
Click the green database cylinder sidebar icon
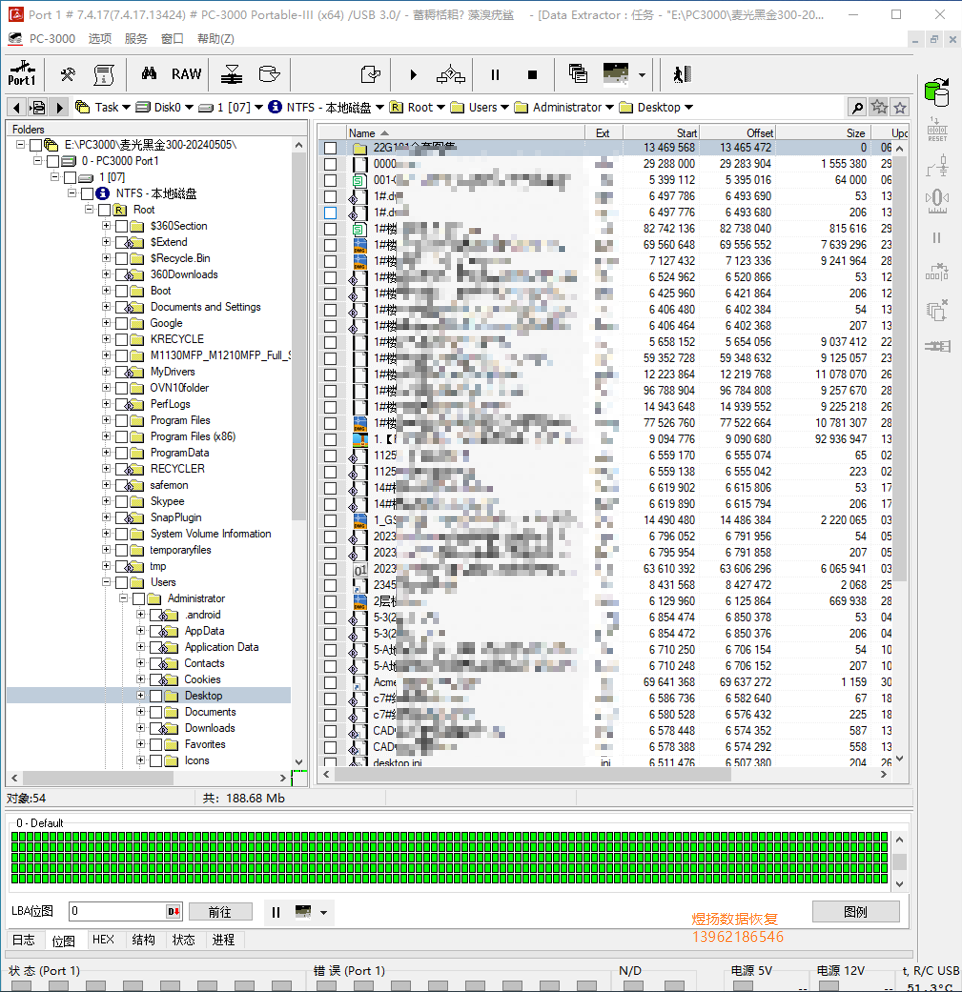pos(937,92)
